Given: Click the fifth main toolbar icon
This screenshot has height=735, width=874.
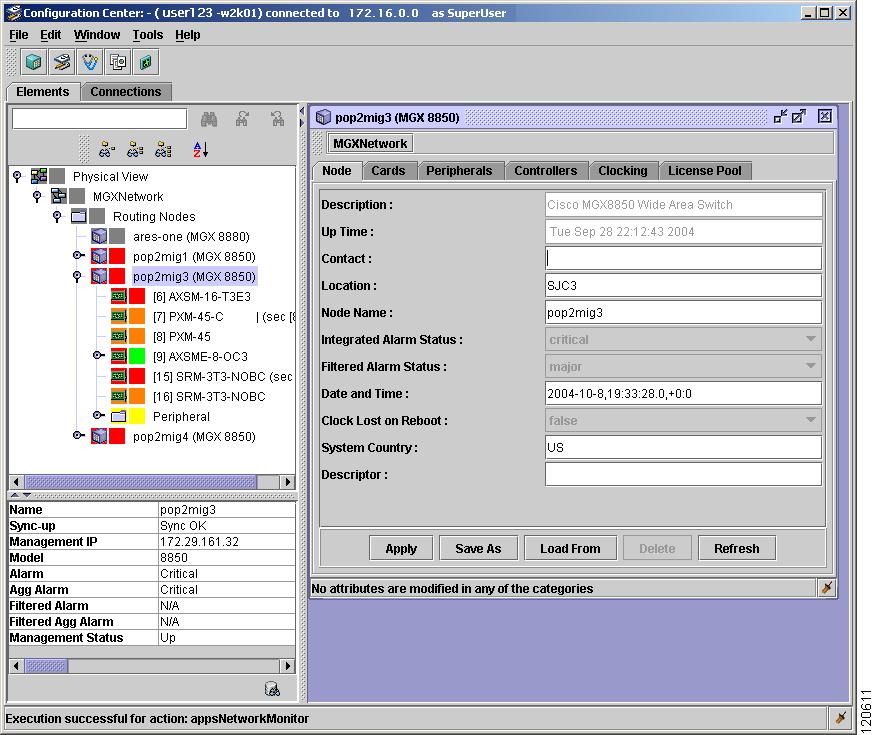Looking at the screenshot, I should (x=145, y=62).
